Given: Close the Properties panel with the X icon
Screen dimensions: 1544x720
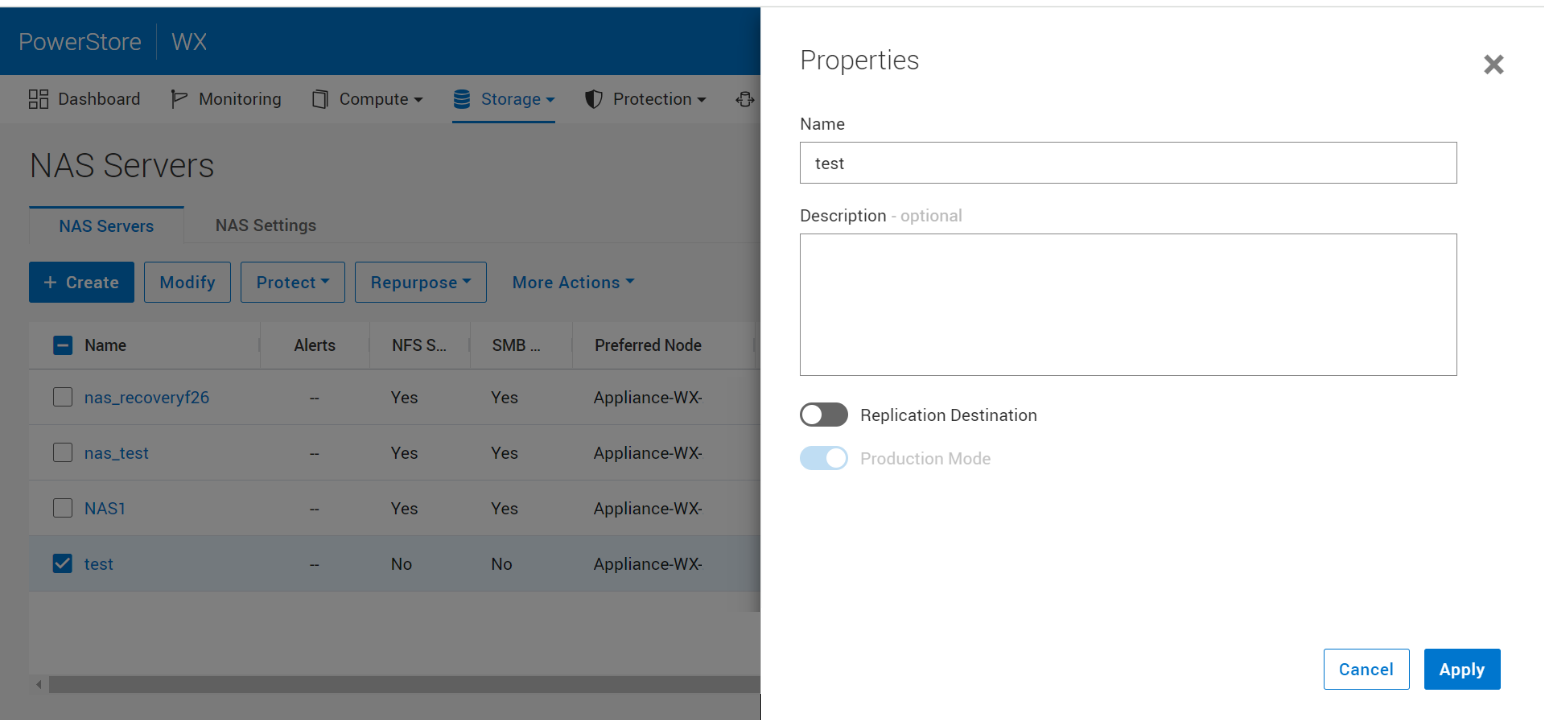Looking at the screenshot, I should tap(1493, 64).
